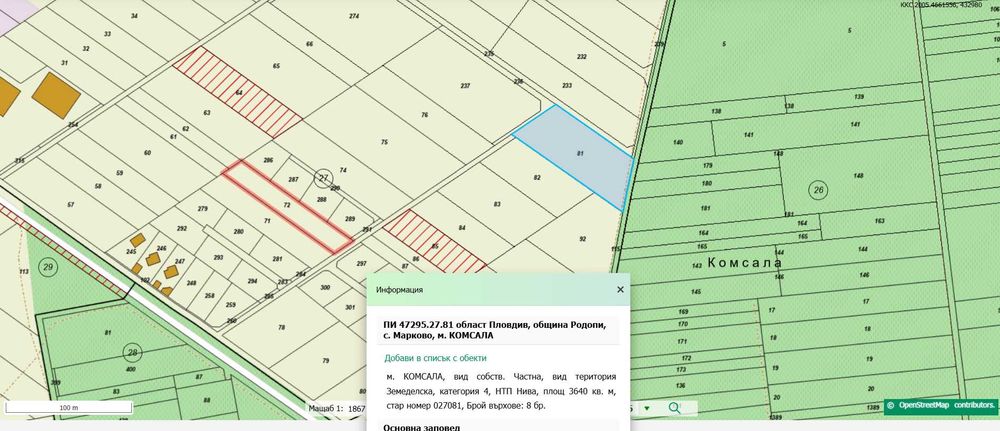Select parcel 65 on the map

point(276,66)
